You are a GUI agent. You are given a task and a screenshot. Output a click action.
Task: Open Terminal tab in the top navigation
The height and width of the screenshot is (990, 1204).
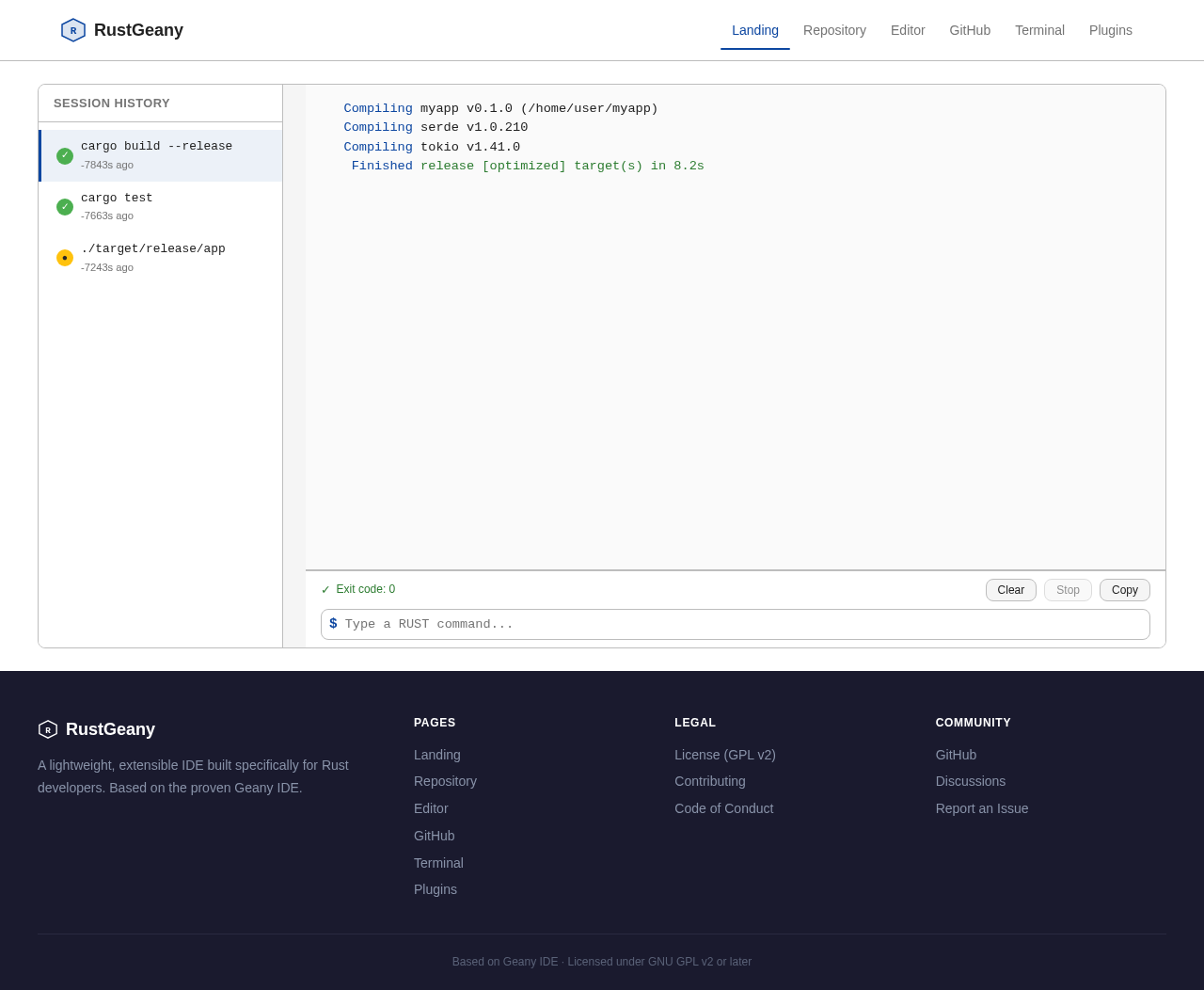coord(1039,30)
